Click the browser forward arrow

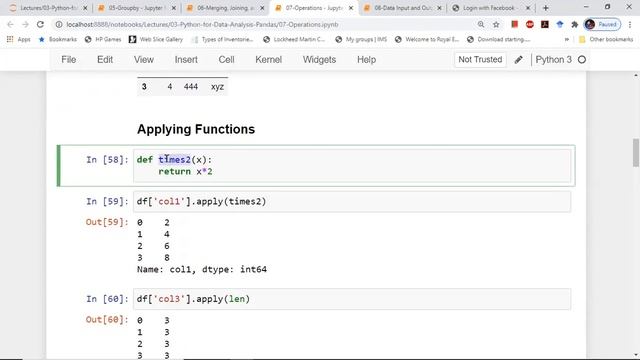tap(25, 24)
